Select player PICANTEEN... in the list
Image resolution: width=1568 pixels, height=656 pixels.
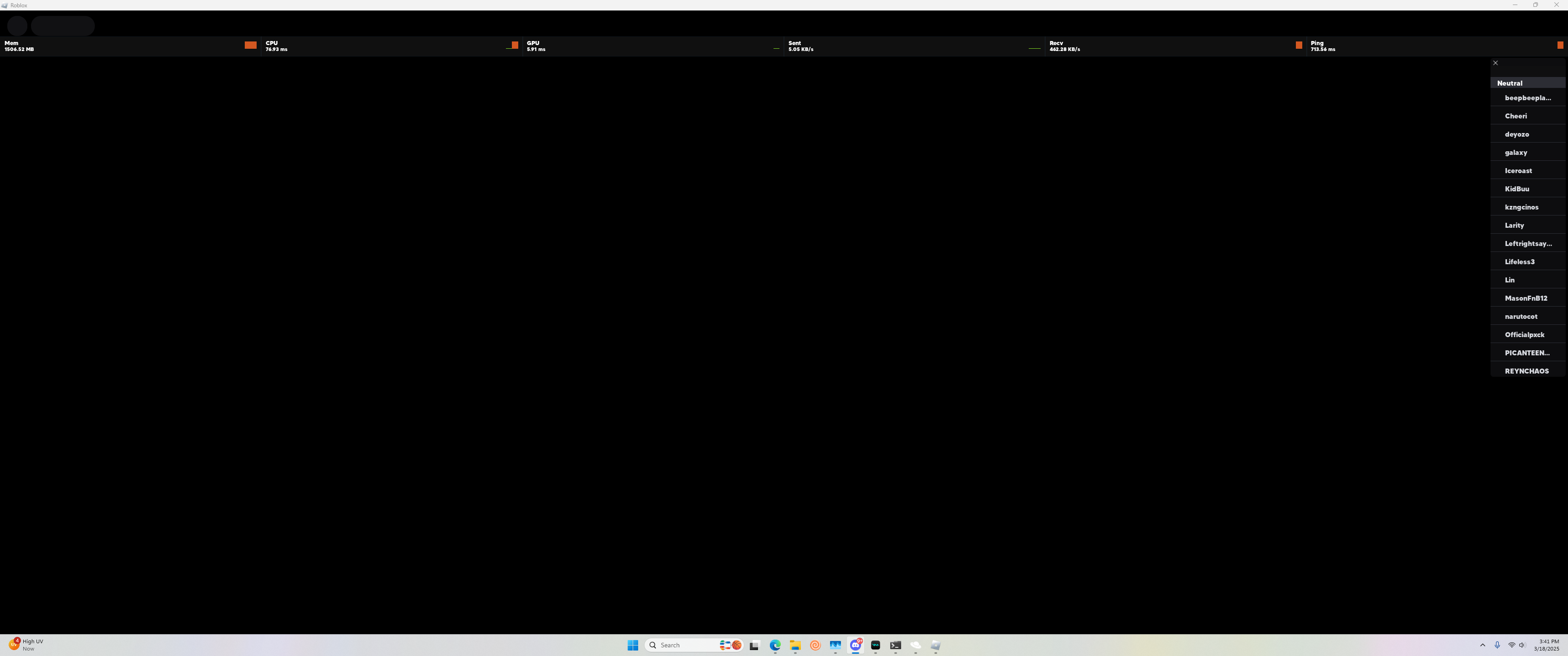click(1527, 354)
